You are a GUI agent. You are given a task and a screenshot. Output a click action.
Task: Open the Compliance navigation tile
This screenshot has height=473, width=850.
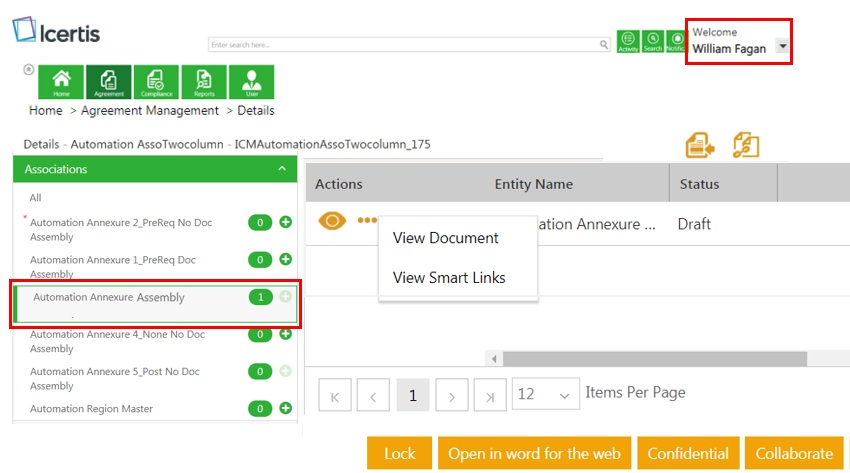coord(155,82)
